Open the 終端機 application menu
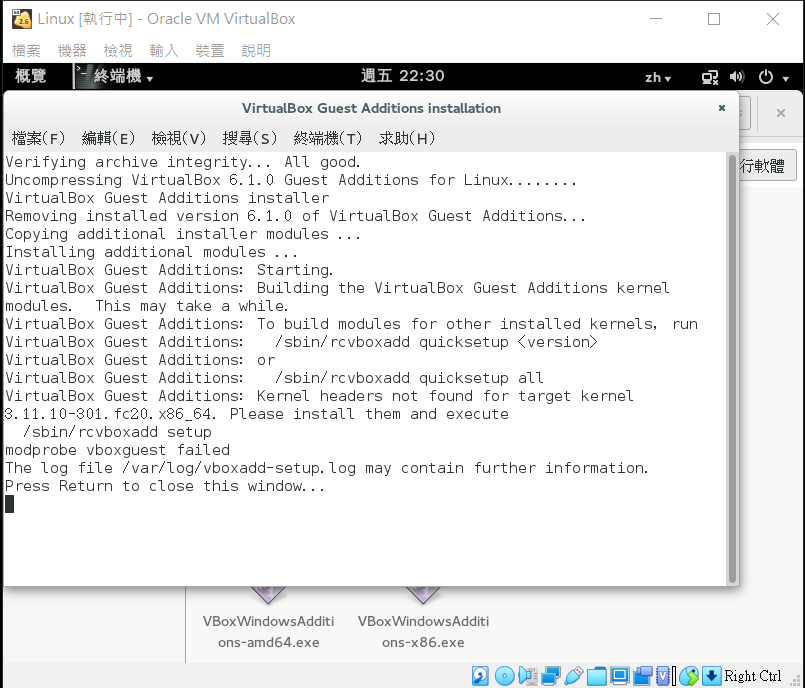 (x=115, y=77)
